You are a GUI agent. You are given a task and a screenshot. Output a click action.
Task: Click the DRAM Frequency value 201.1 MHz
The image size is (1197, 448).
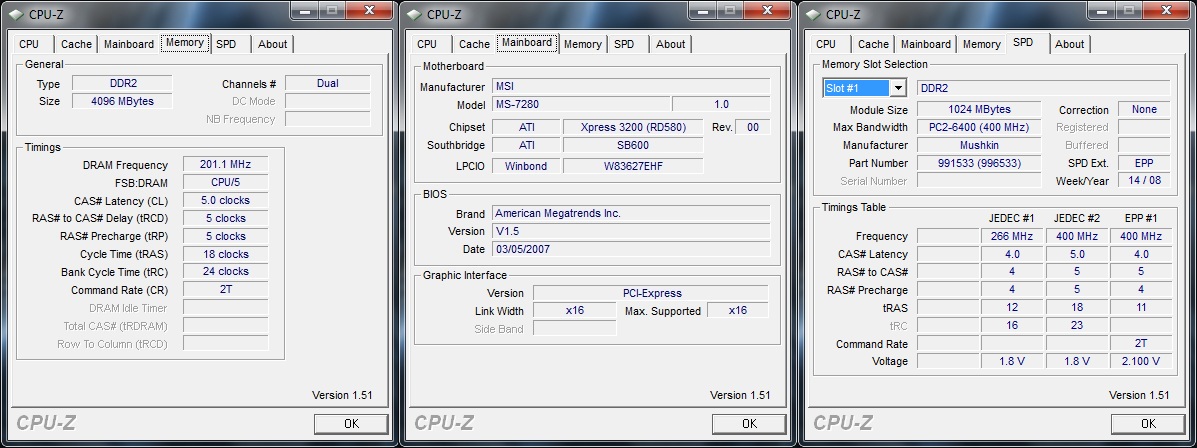pos(225,164)
